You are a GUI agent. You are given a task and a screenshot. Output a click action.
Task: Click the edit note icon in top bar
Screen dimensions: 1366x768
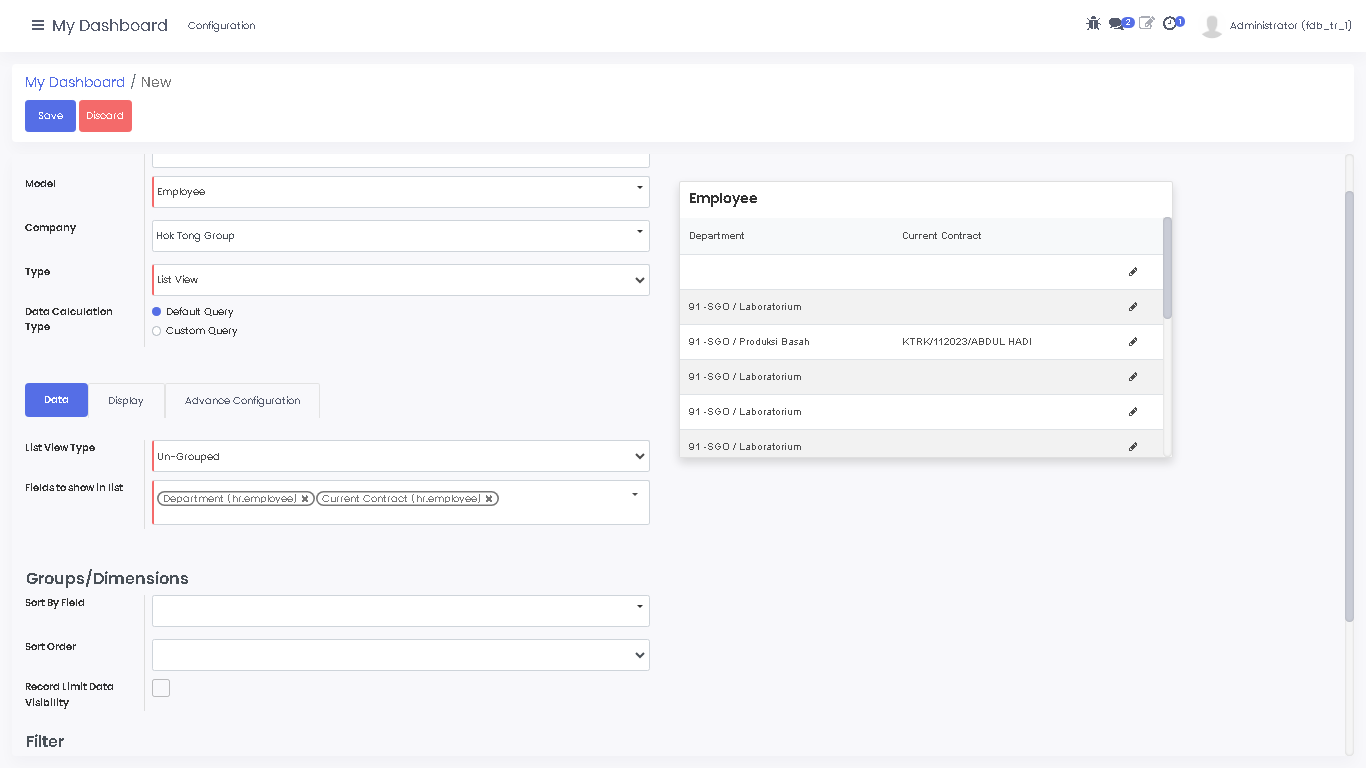[1146, 24]
